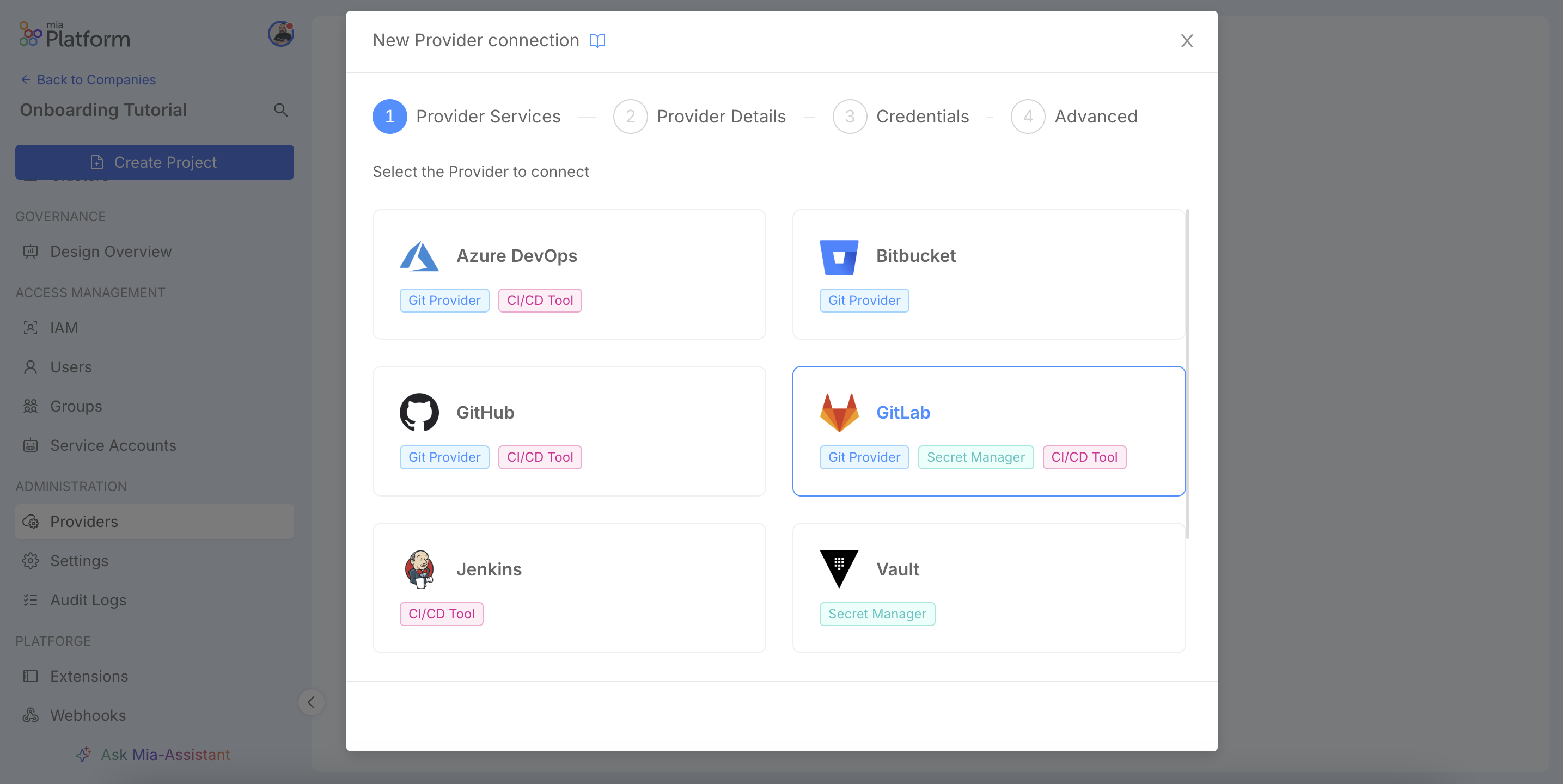Click the Audit Logs checklist icon
1563x784 pixels.
pos(30,600)
